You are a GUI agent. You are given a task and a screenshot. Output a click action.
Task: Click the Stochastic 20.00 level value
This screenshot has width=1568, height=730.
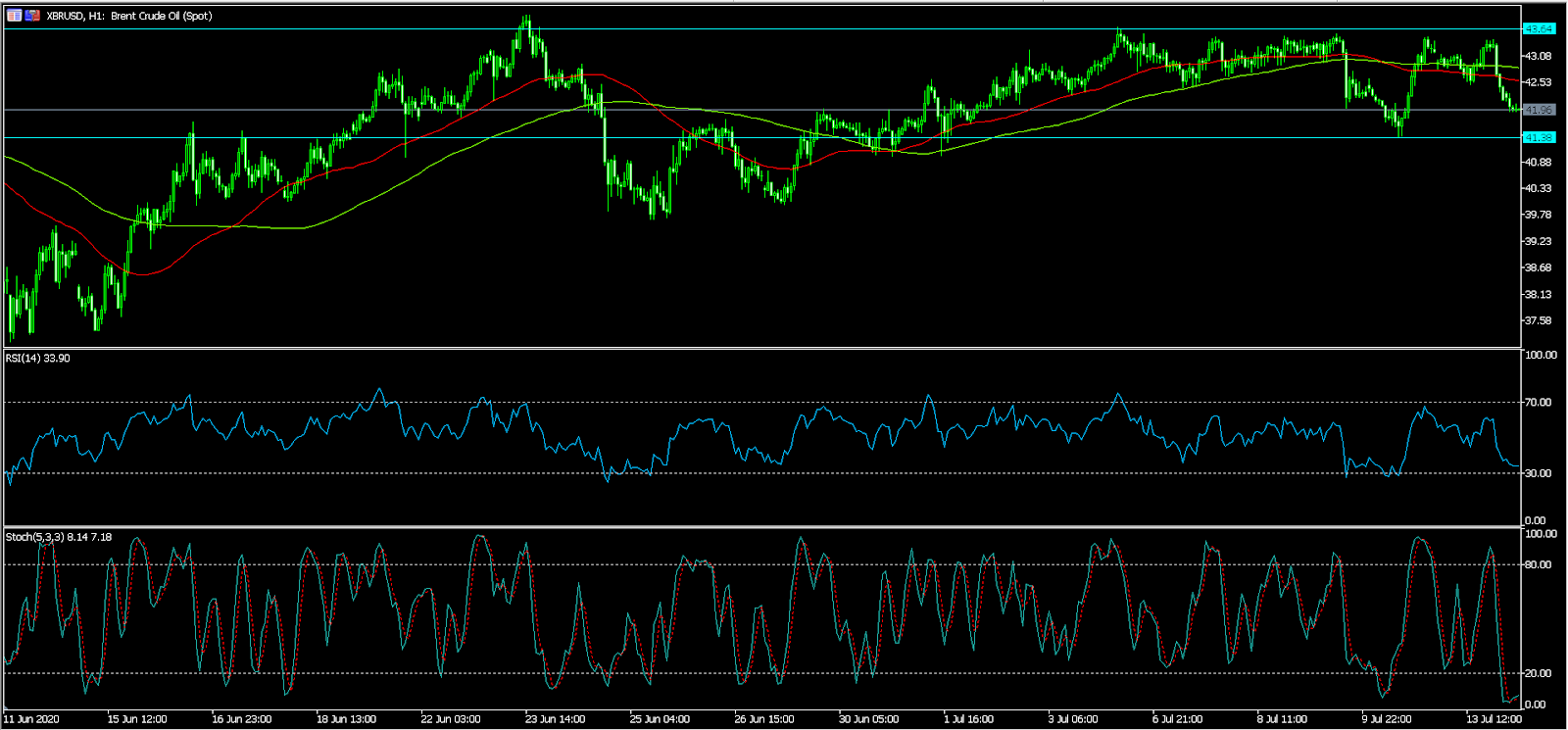[1539, 673]
